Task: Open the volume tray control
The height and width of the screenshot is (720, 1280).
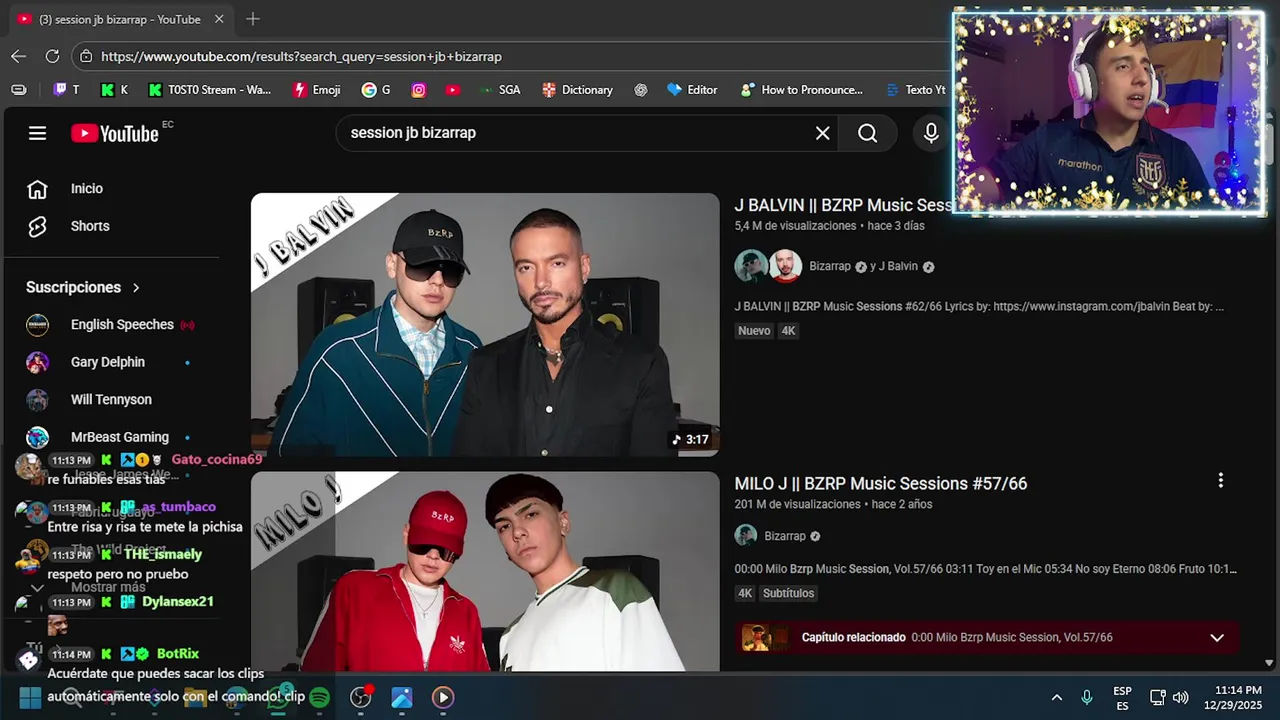Action: point(1181,698)
